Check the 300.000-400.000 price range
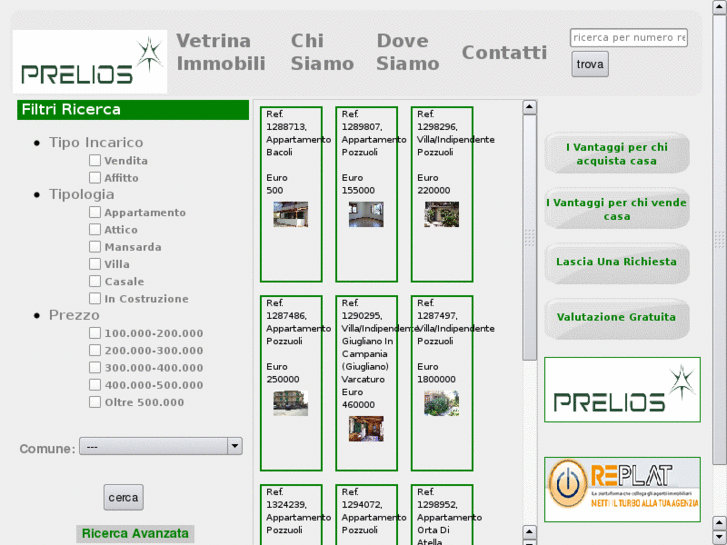727x545 pixels. coord(95,367)
